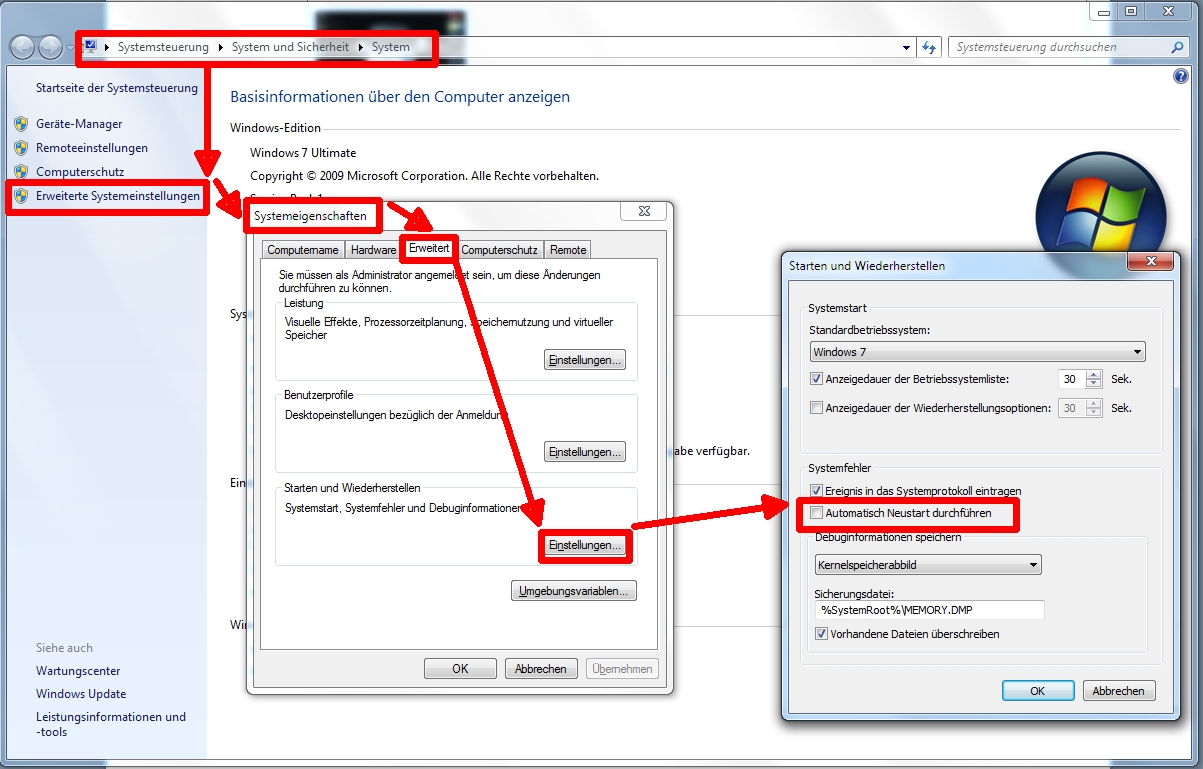Click the blue help question mark icon

(x=1180, y=78)
